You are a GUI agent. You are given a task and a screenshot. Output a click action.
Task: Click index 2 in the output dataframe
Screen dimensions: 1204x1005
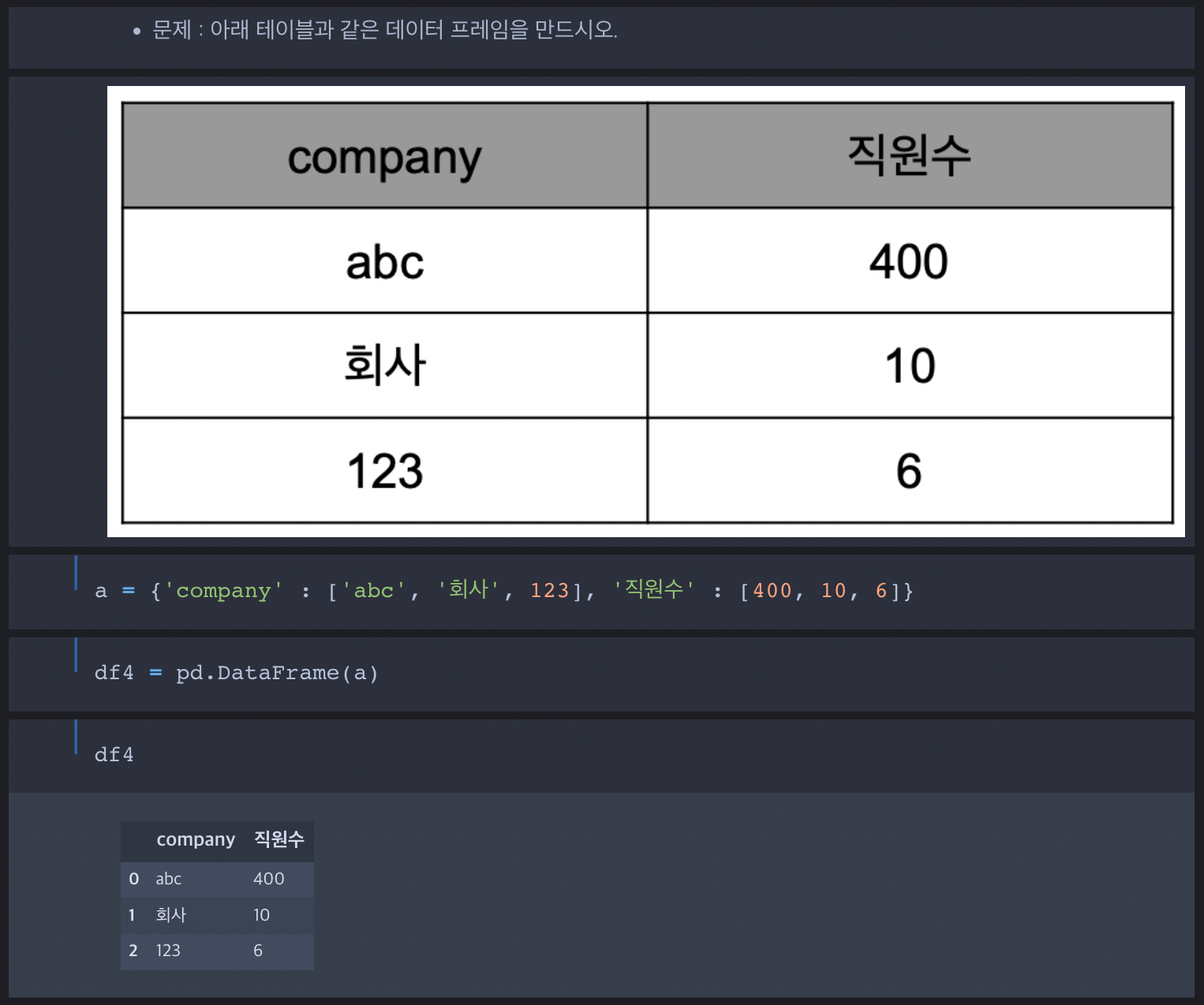[x=133, y=951]
